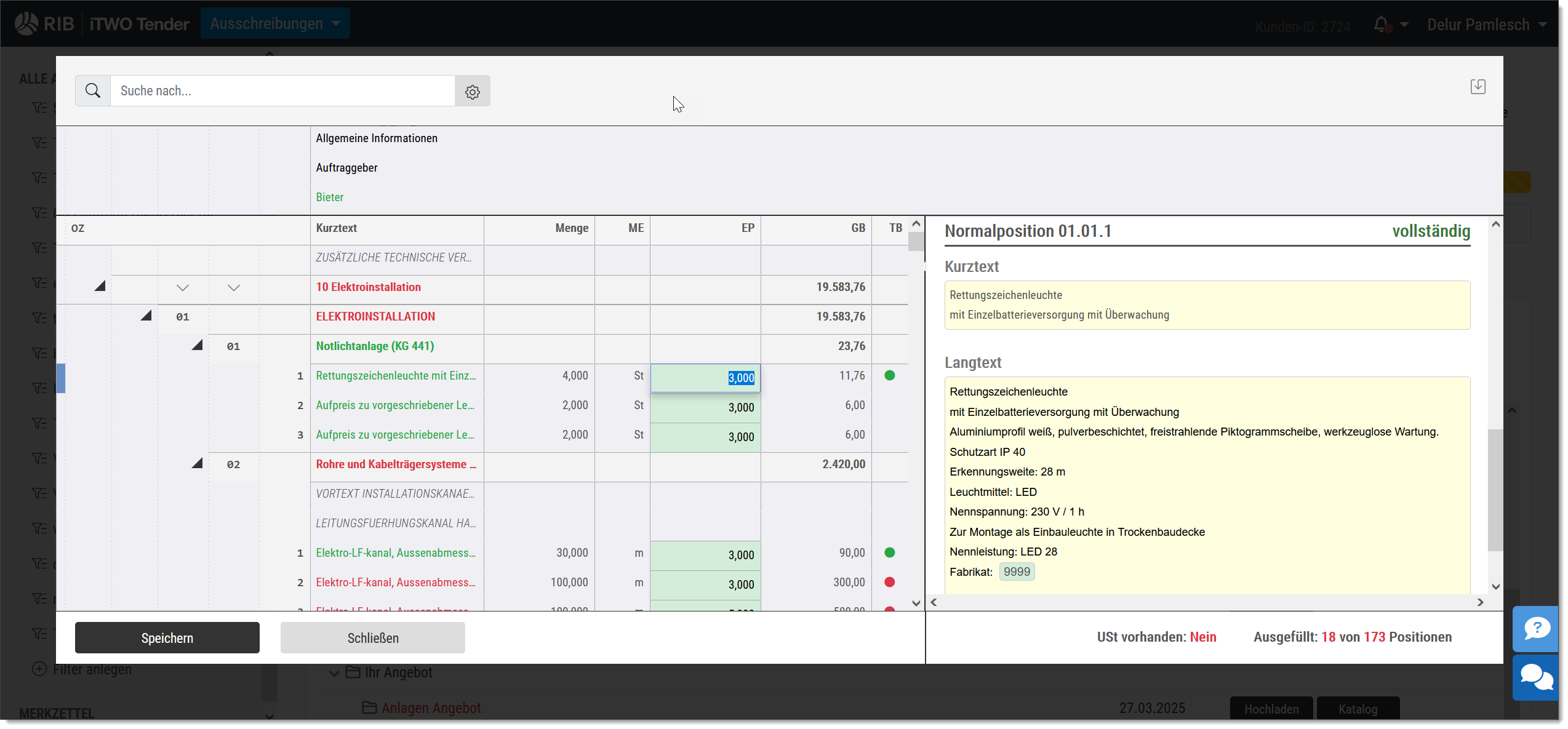
Task: Click the Fabrikat 9999 value field
Action: point(1017,572)
